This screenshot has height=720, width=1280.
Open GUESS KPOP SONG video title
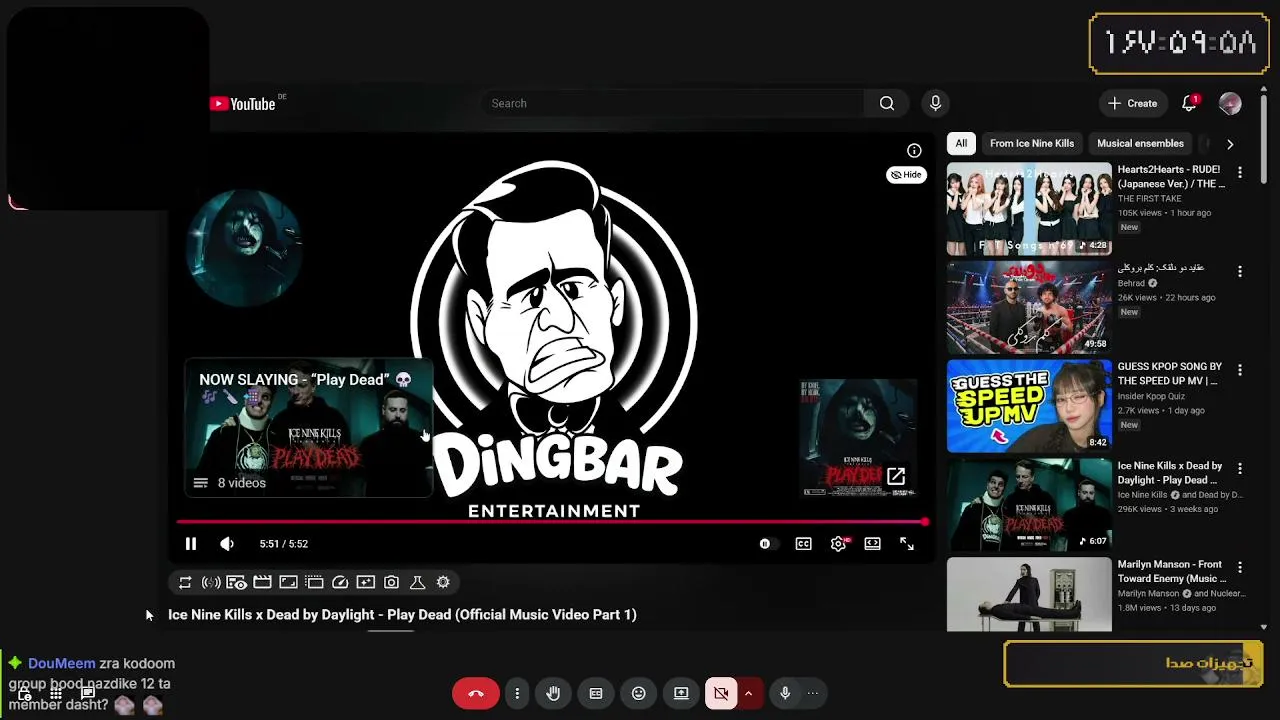tap(1170, 374)
